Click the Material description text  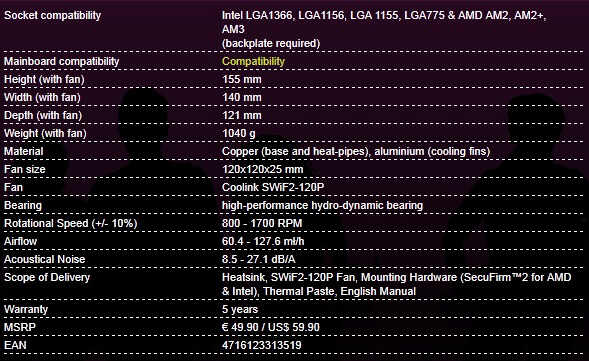click(356, 151)
